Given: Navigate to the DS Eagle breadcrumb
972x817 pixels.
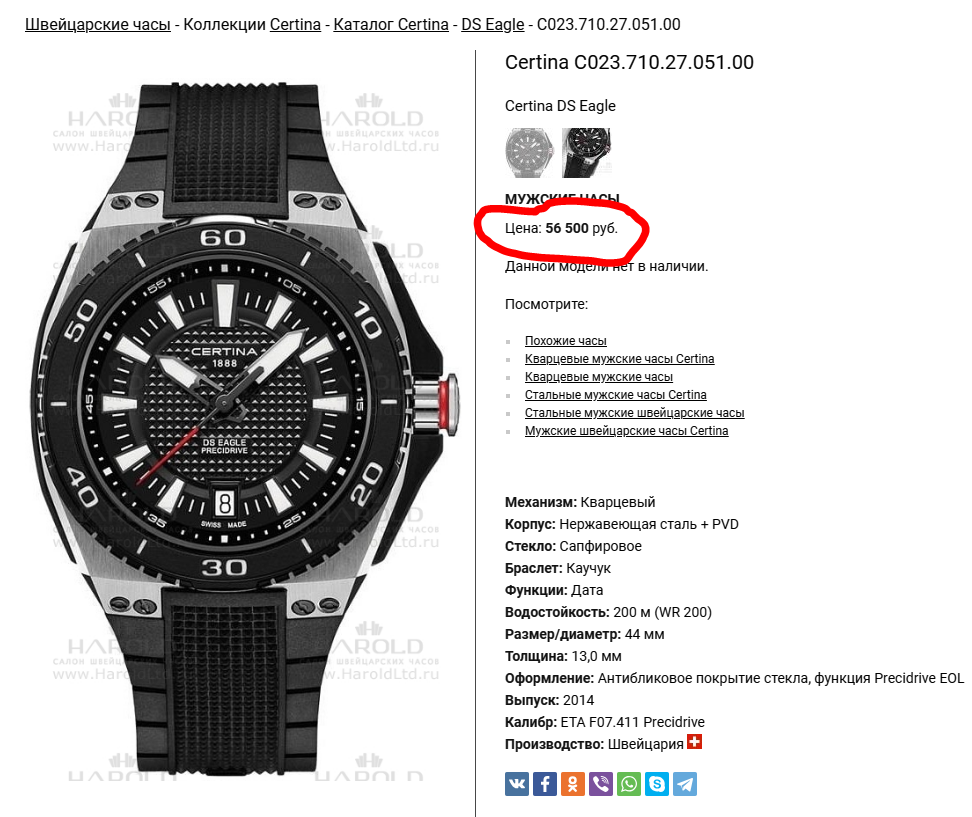Looking at the screenshot, I should 493,24.
